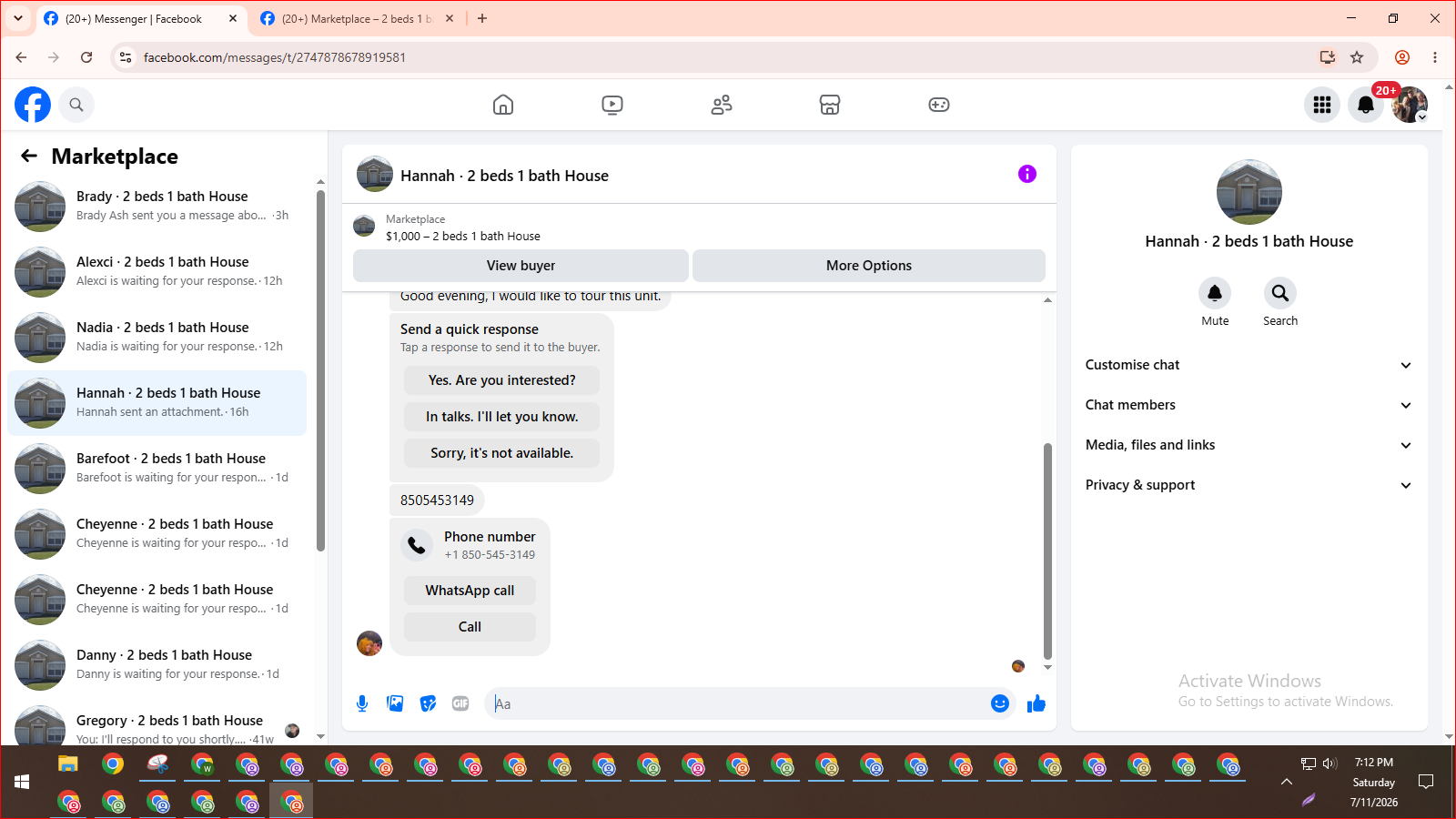Close the Messenger | Facebook tab
The image size is (1456, 819).
click(233, 18)
